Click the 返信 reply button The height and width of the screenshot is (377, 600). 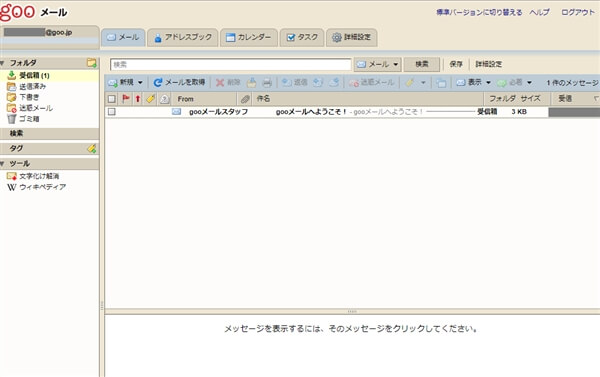(295, 82)
